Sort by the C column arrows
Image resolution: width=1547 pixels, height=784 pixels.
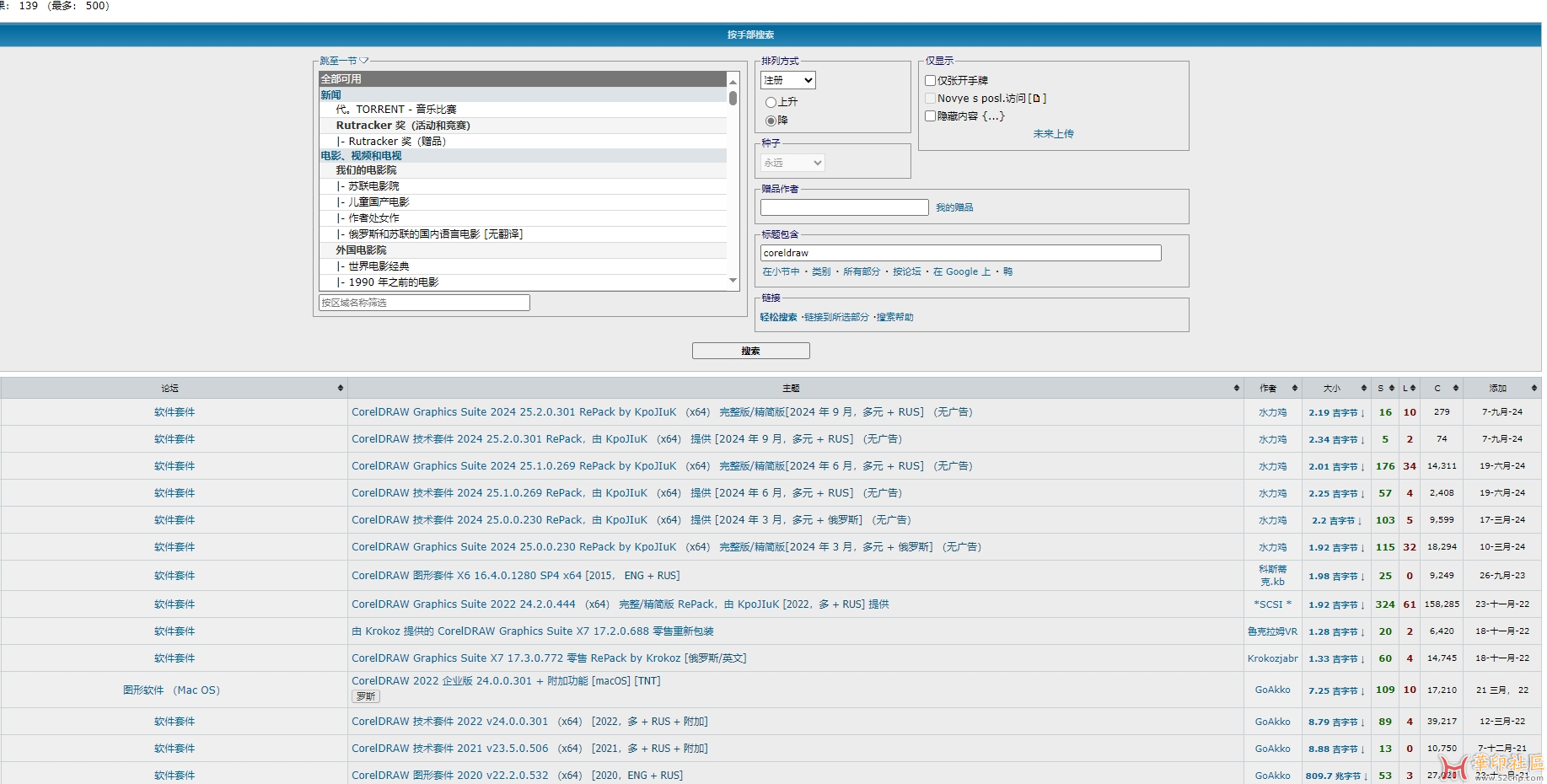(x=1456, y=389)
